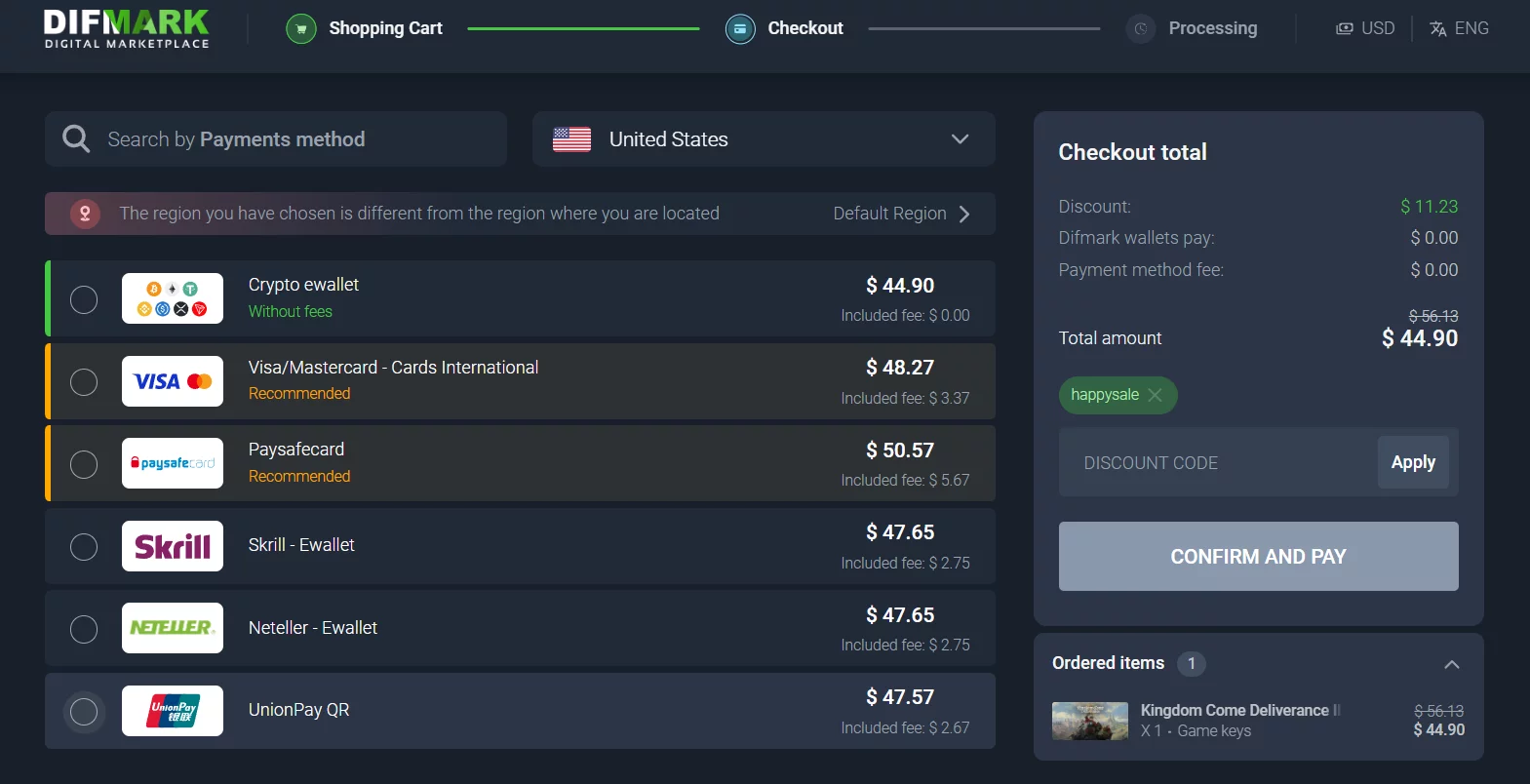Image resolution: width=1530 pixels, height=784 pixels.
Task: Remove the happysale discount code
Action: pyautogui.click(x=1156, y=395)
